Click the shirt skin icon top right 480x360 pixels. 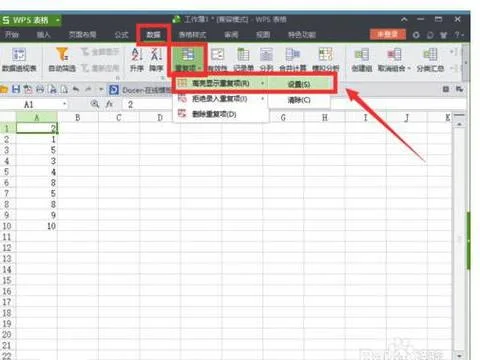click(x=444, y=35)
